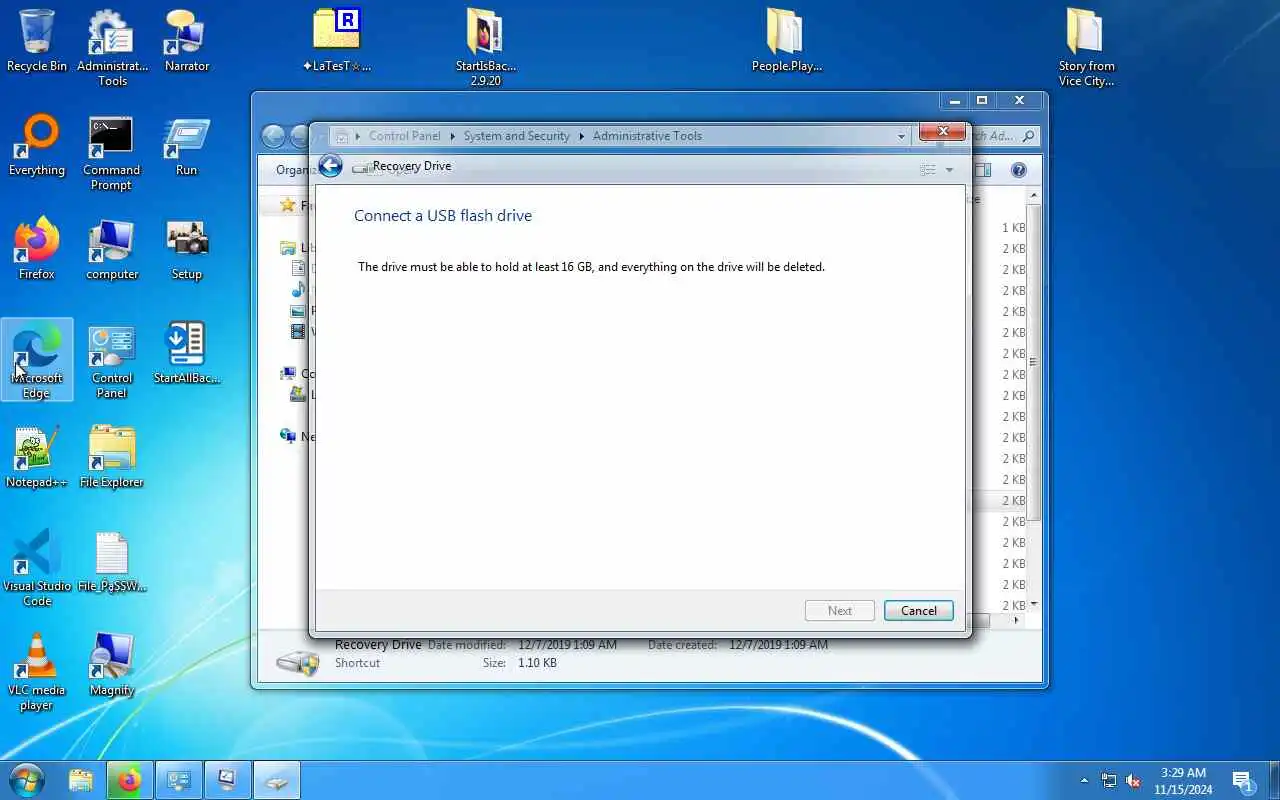Image resolution: width=1280 pixels, height=800 pixels.
Task: Select the File_PgSSW text file icon
Action: pos(112,562)
